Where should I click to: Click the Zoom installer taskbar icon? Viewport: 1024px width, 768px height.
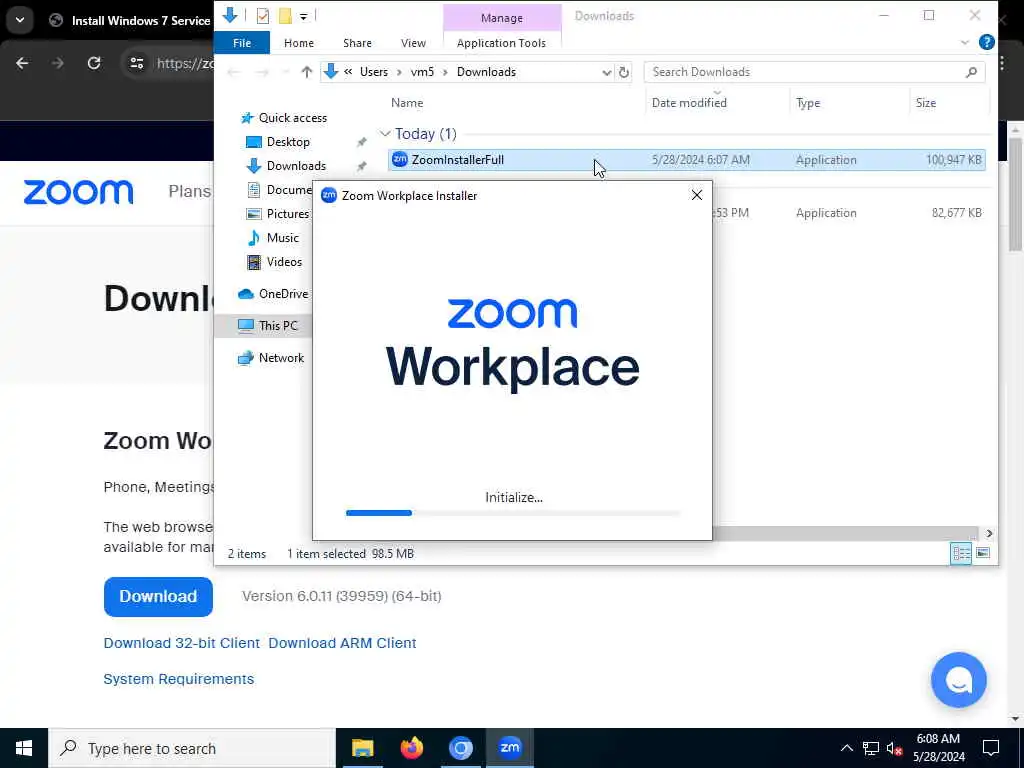point(509,748)
